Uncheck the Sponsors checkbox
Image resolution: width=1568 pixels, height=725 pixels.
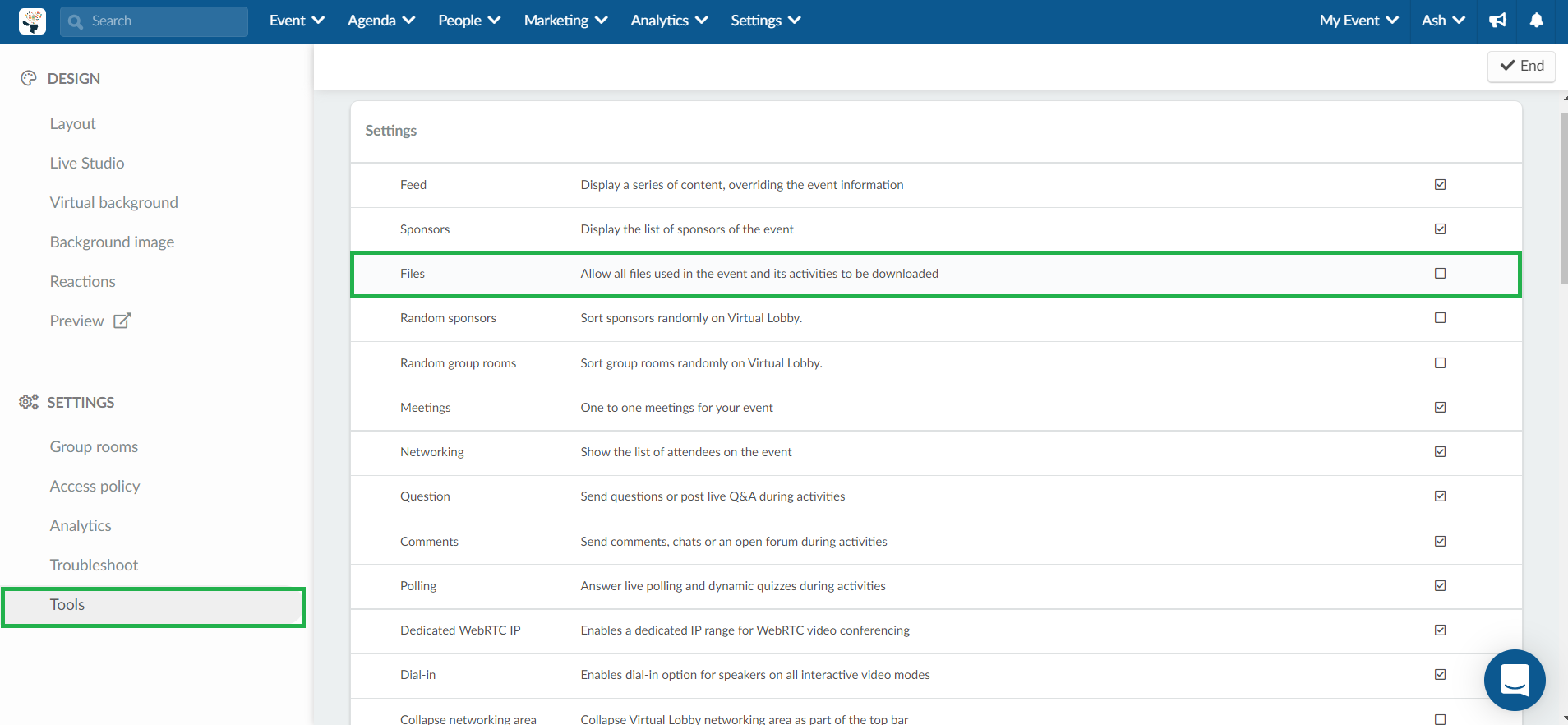[1440, 229]
